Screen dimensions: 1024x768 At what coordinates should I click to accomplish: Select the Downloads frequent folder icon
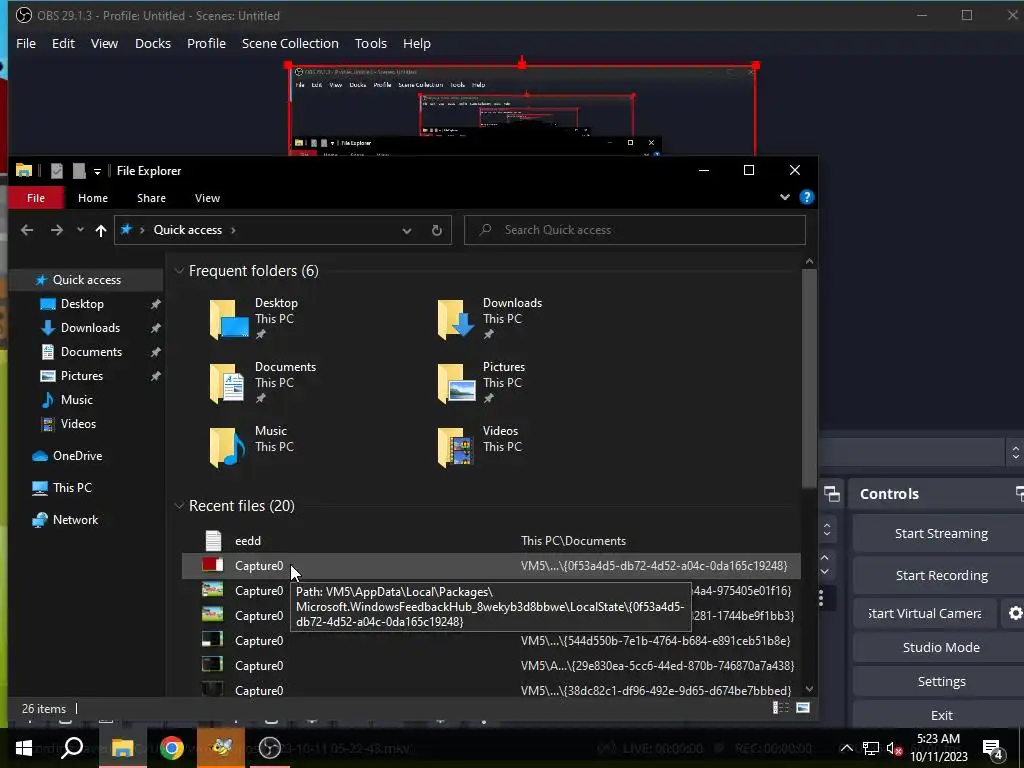[x=455, y=319]
